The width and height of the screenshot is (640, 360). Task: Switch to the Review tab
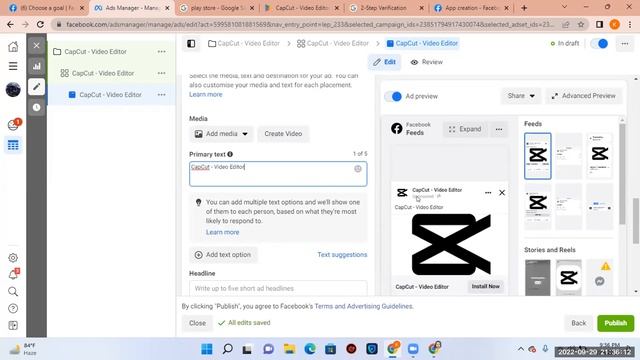point(427,62)
